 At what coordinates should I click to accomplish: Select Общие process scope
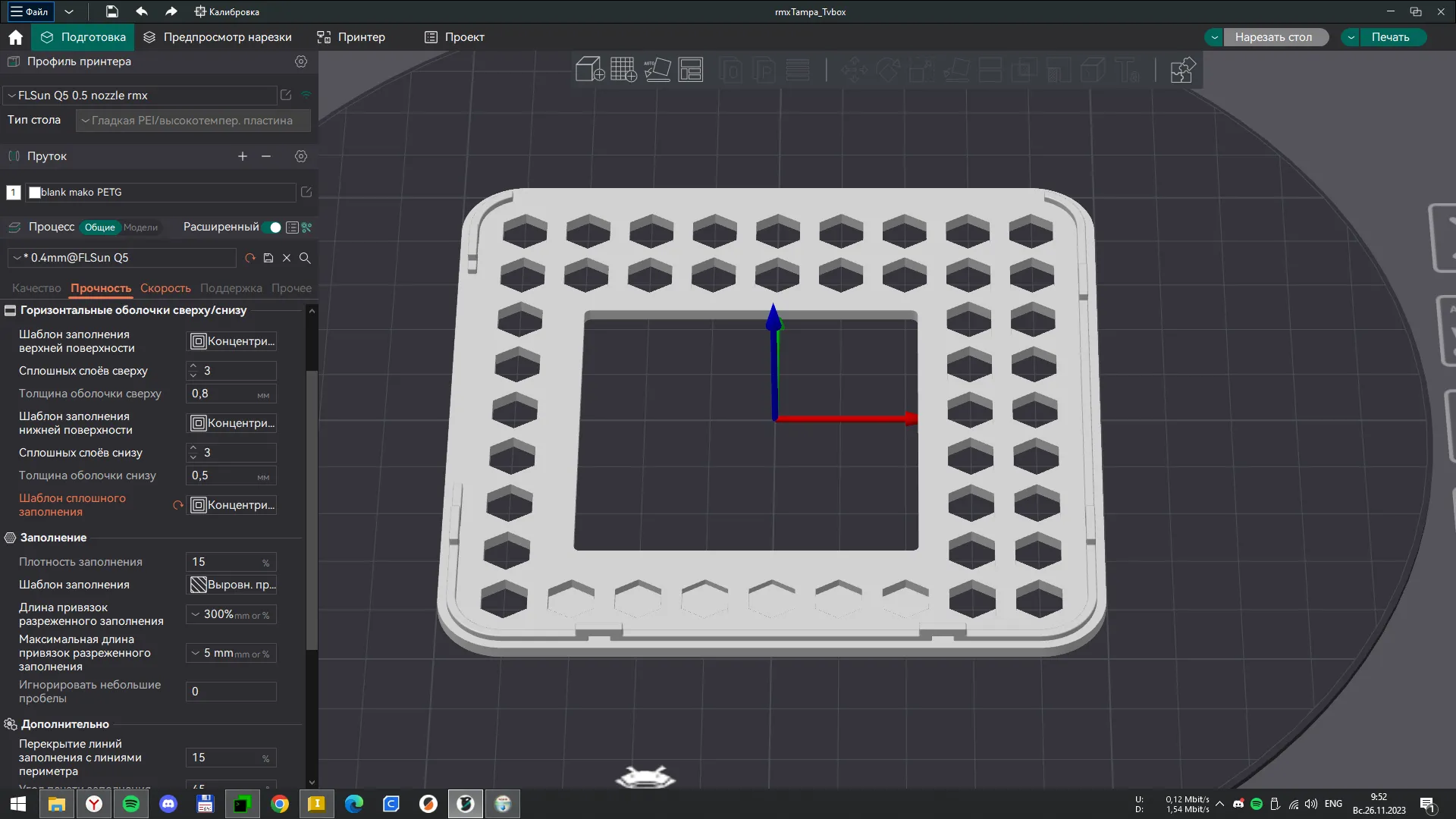tap(99, 227)
